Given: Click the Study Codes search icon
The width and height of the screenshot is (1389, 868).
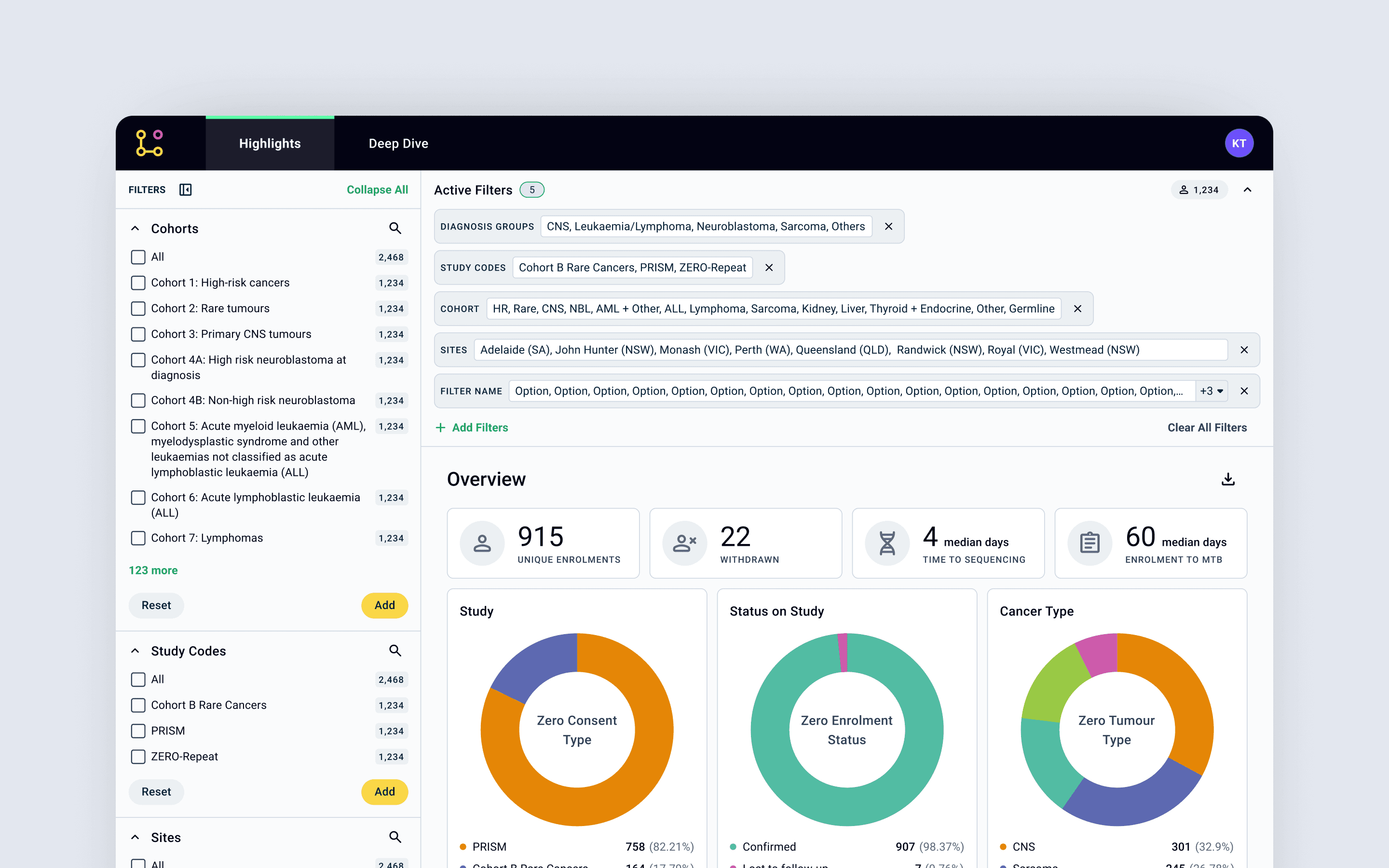Looking at the screenshot, I should tap(395, 651).
